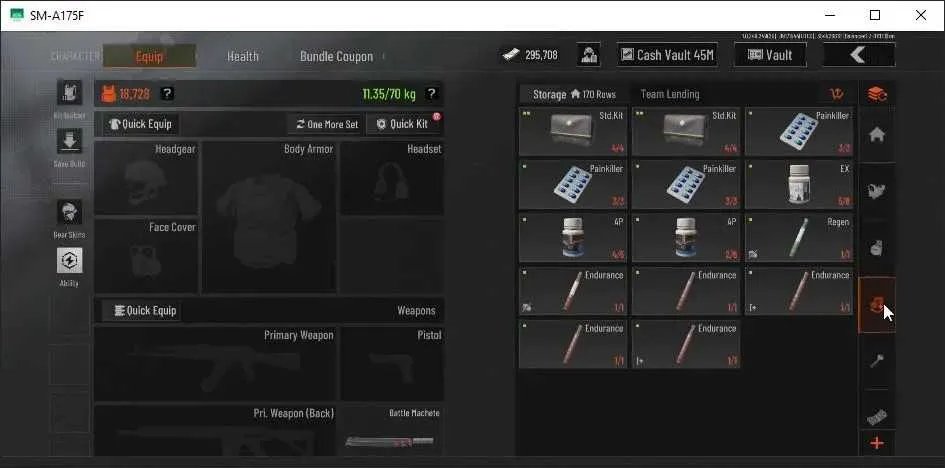Select the Regen injector item
The image size is (945, 468).
click(799, 238)
